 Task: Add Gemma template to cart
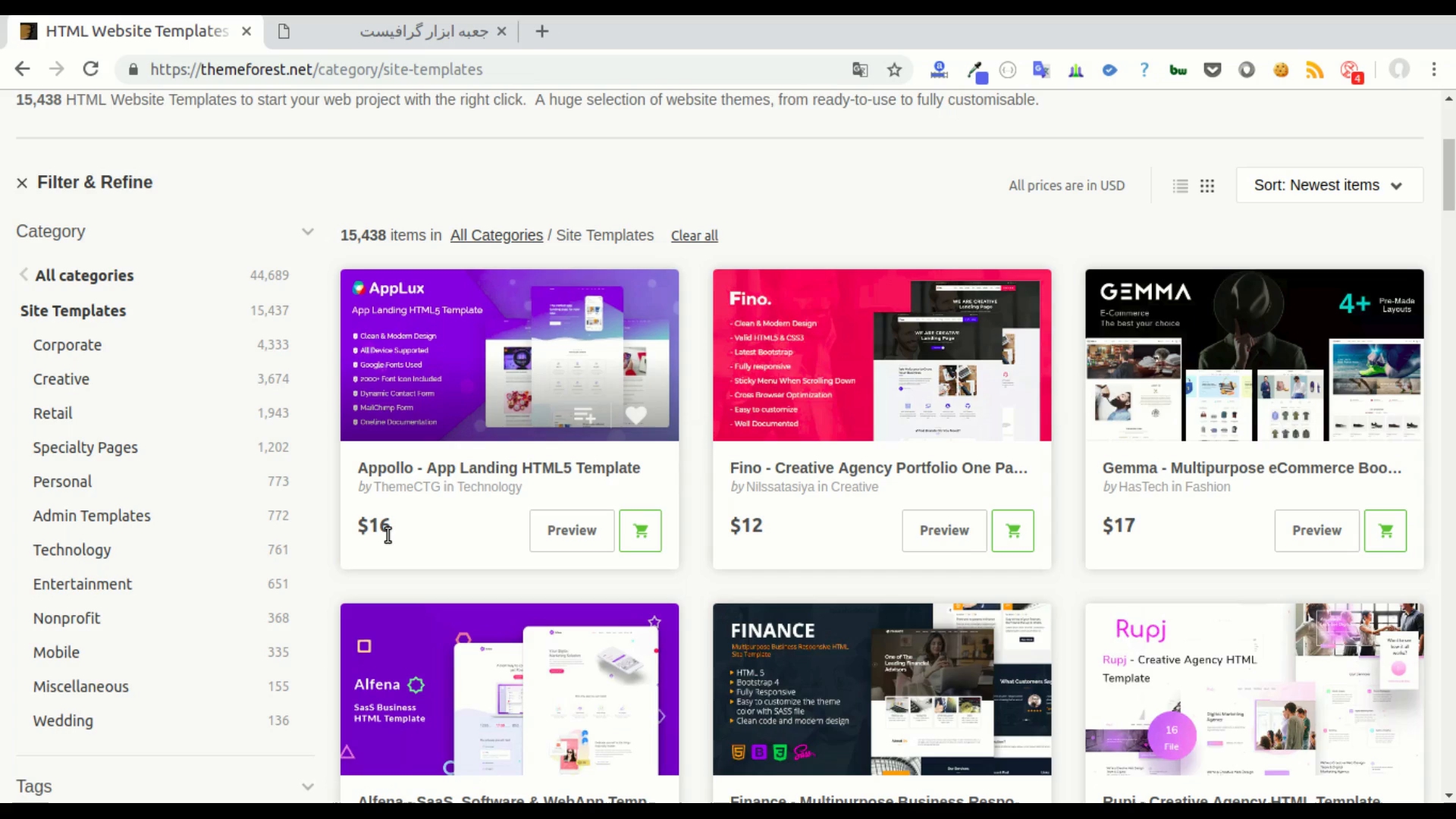click(x=1385, y=531)
